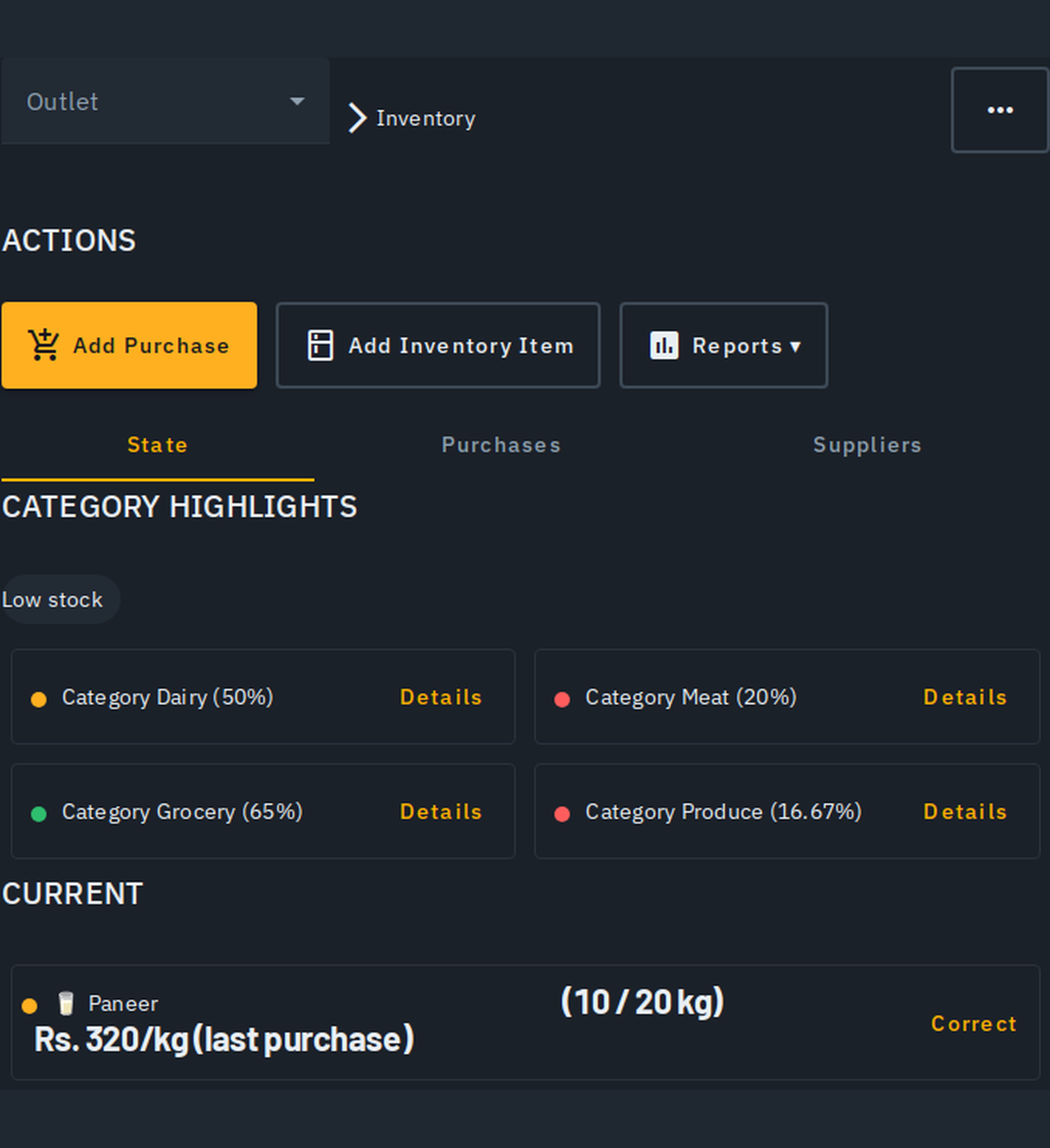Open the three-dots more options menu

[1000, 110]
